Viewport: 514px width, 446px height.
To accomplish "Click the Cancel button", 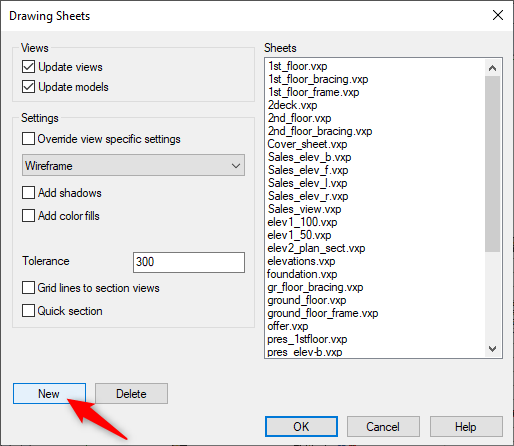I will coord(383,427).
